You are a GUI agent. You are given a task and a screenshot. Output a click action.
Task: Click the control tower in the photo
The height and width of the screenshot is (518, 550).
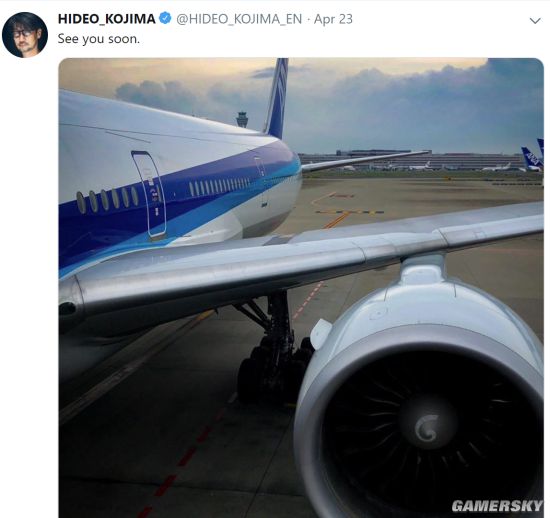coord(242,119)
